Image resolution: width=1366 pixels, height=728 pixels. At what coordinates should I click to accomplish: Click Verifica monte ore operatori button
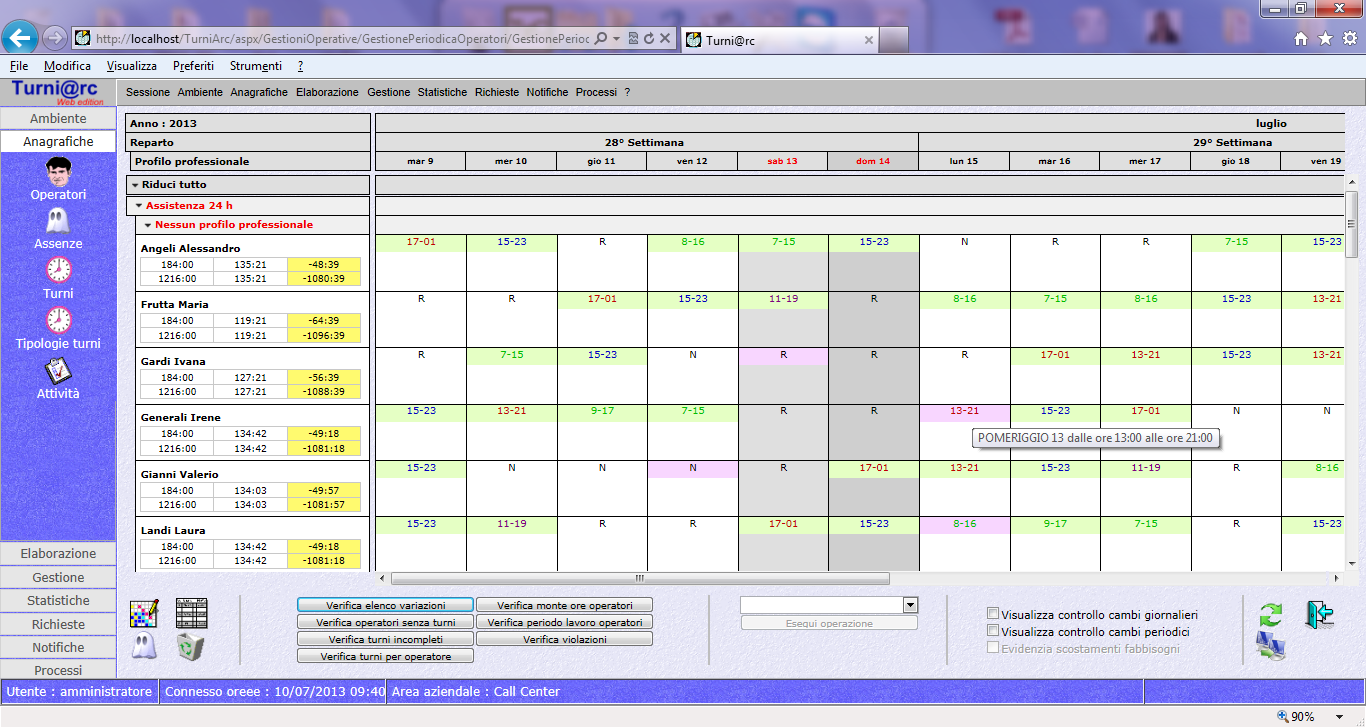click(x=564, y=605)
